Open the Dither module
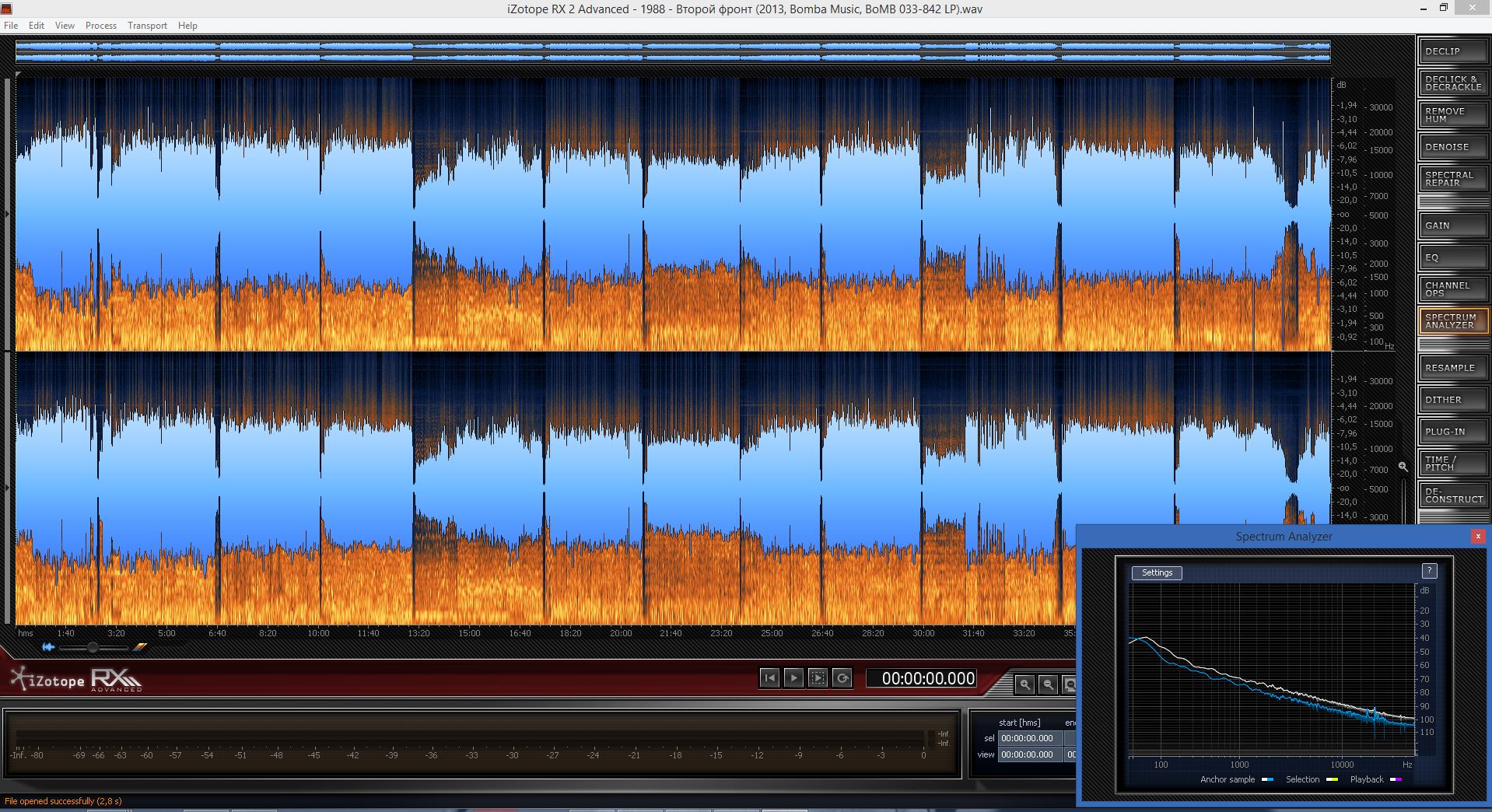Screen dimensions: 1492x812 1452,400
